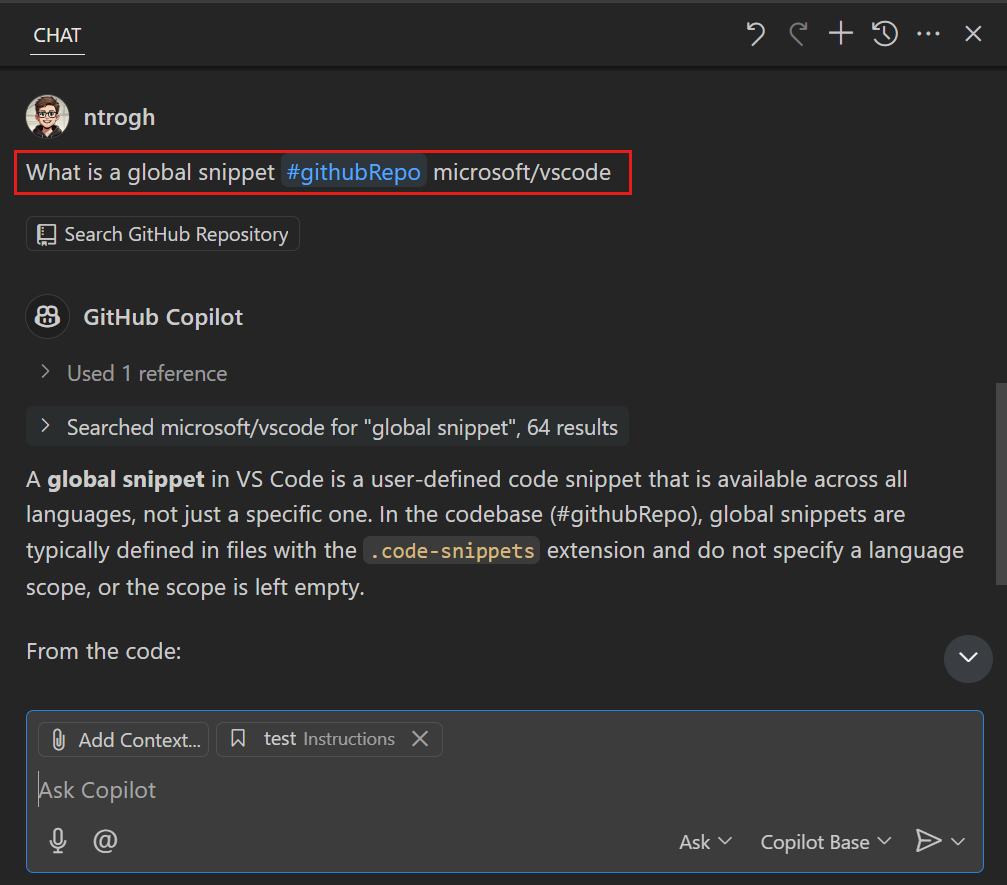
Task: Open the Ask chat mode dropdown
Action: [x=705, y=842]
